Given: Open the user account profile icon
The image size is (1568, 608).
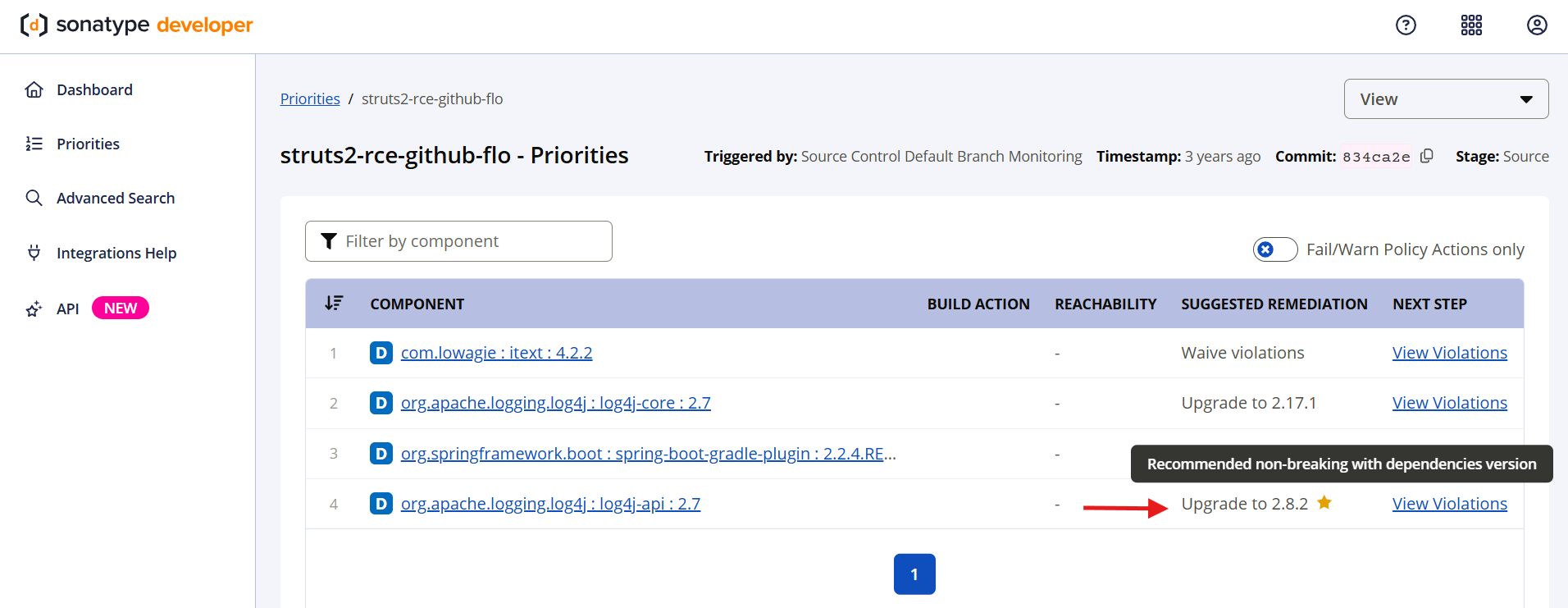Looking at the screenshot, I should [x=1537, y=25].
